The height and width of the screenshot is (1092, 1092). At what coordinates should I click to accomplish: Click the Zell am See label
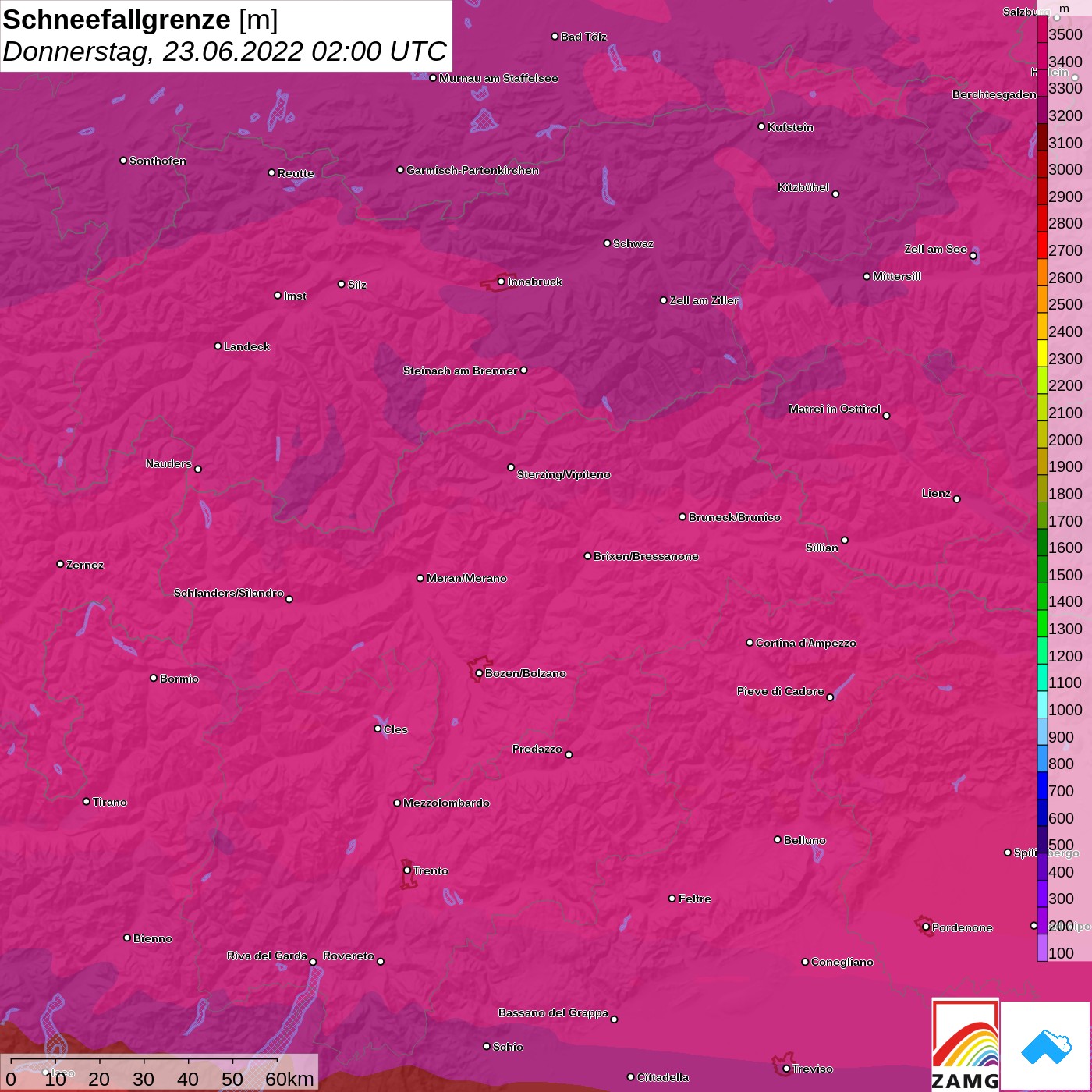click(936, 249)
